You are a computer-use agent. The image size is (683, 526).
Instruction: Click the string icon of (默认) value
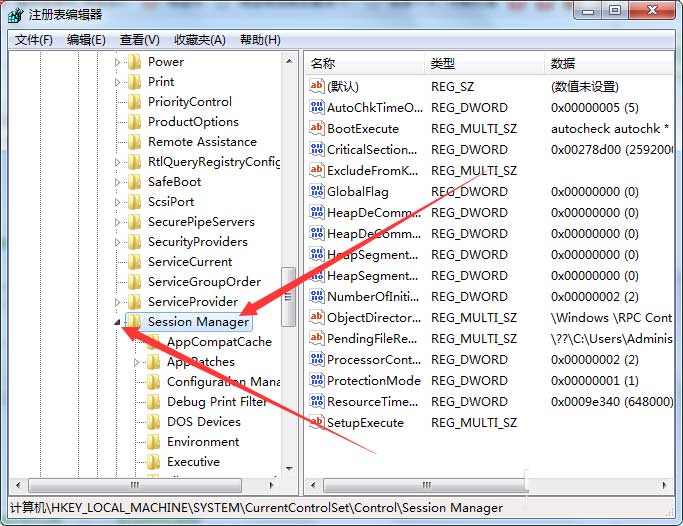point(317,86)
